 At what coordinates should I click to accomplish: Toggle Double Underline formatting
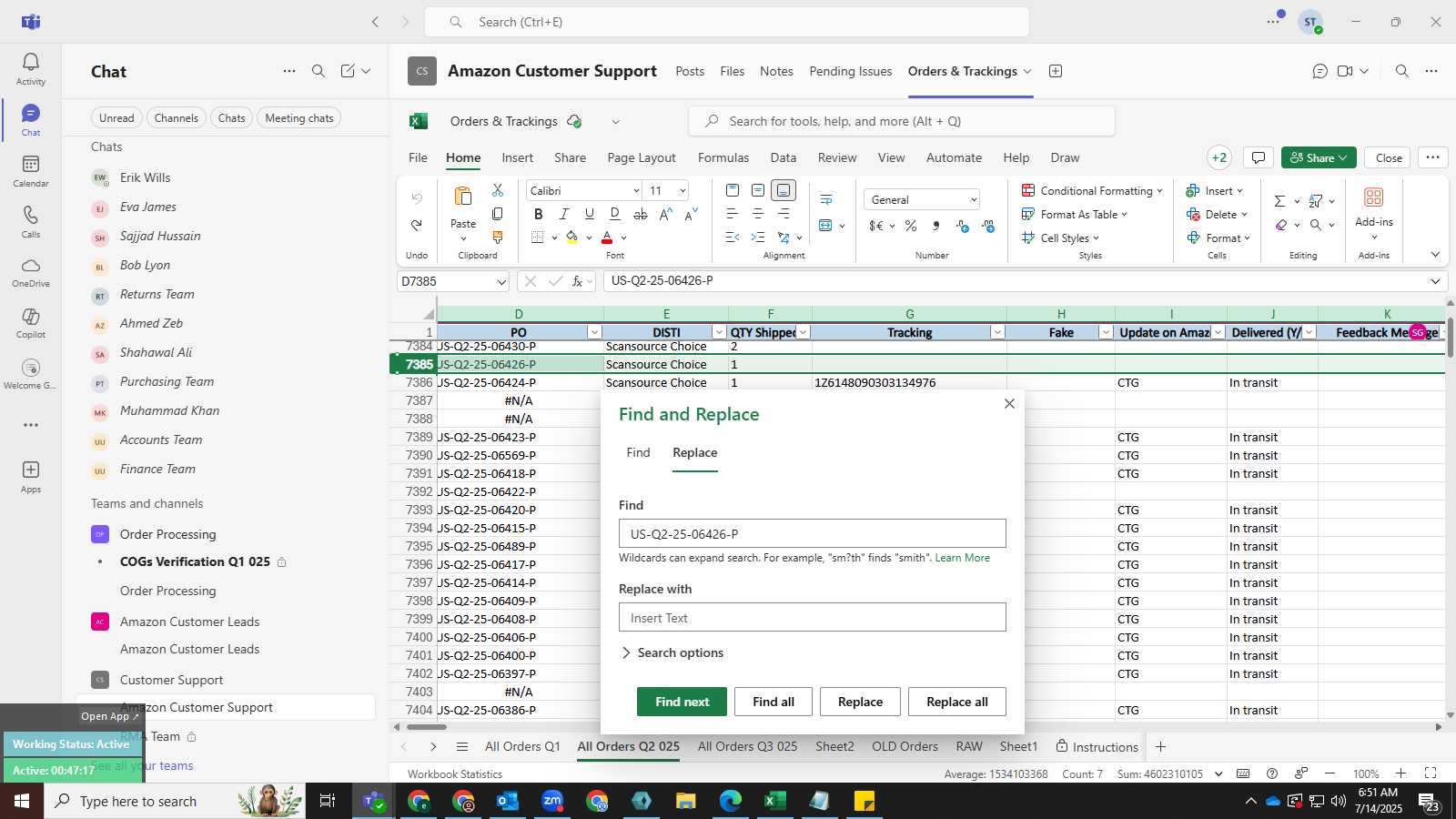614,214
